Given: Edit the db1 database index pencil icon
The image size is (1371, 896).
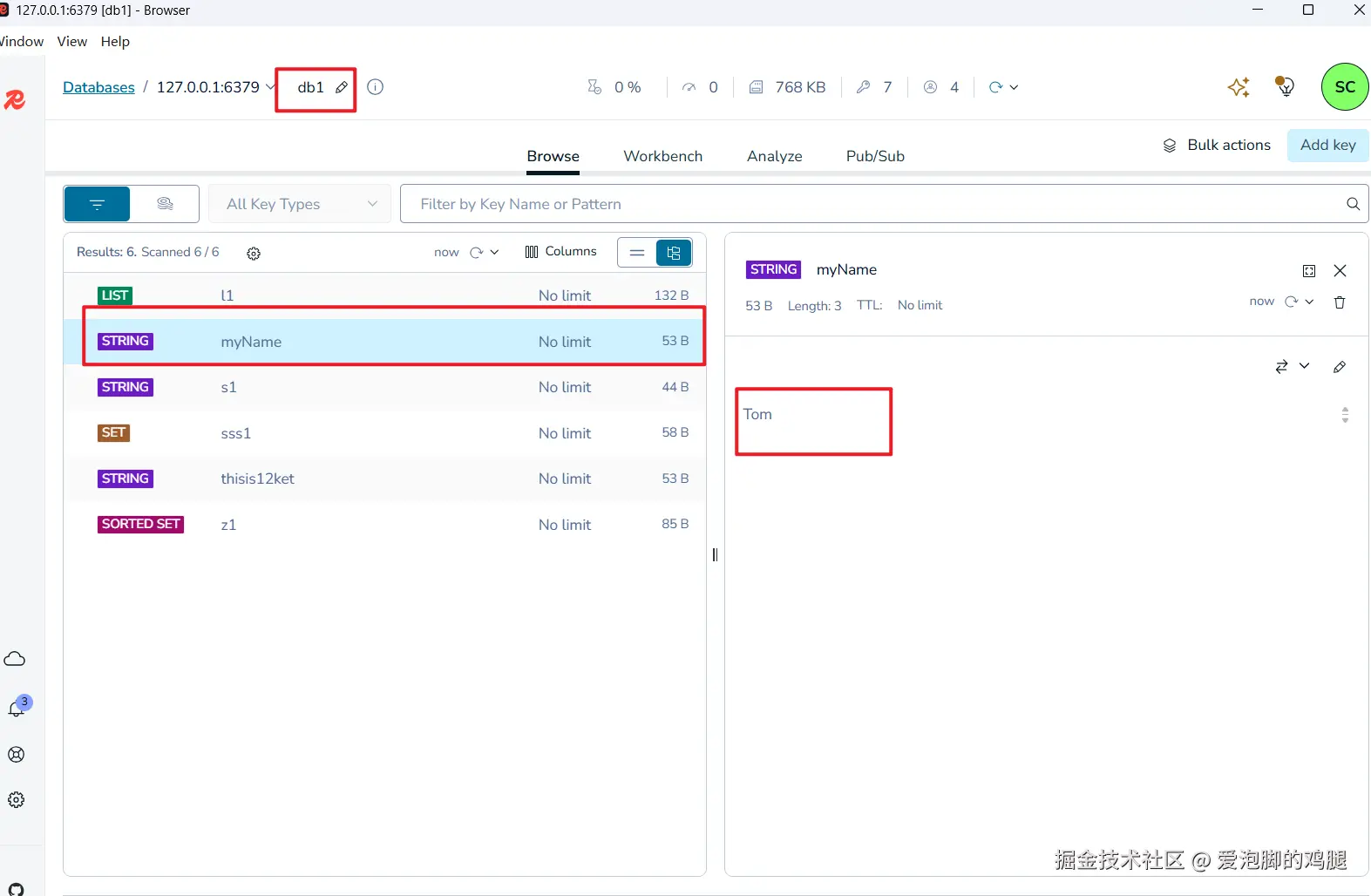Looking at the screenshot, I should [x=342, y=87].
